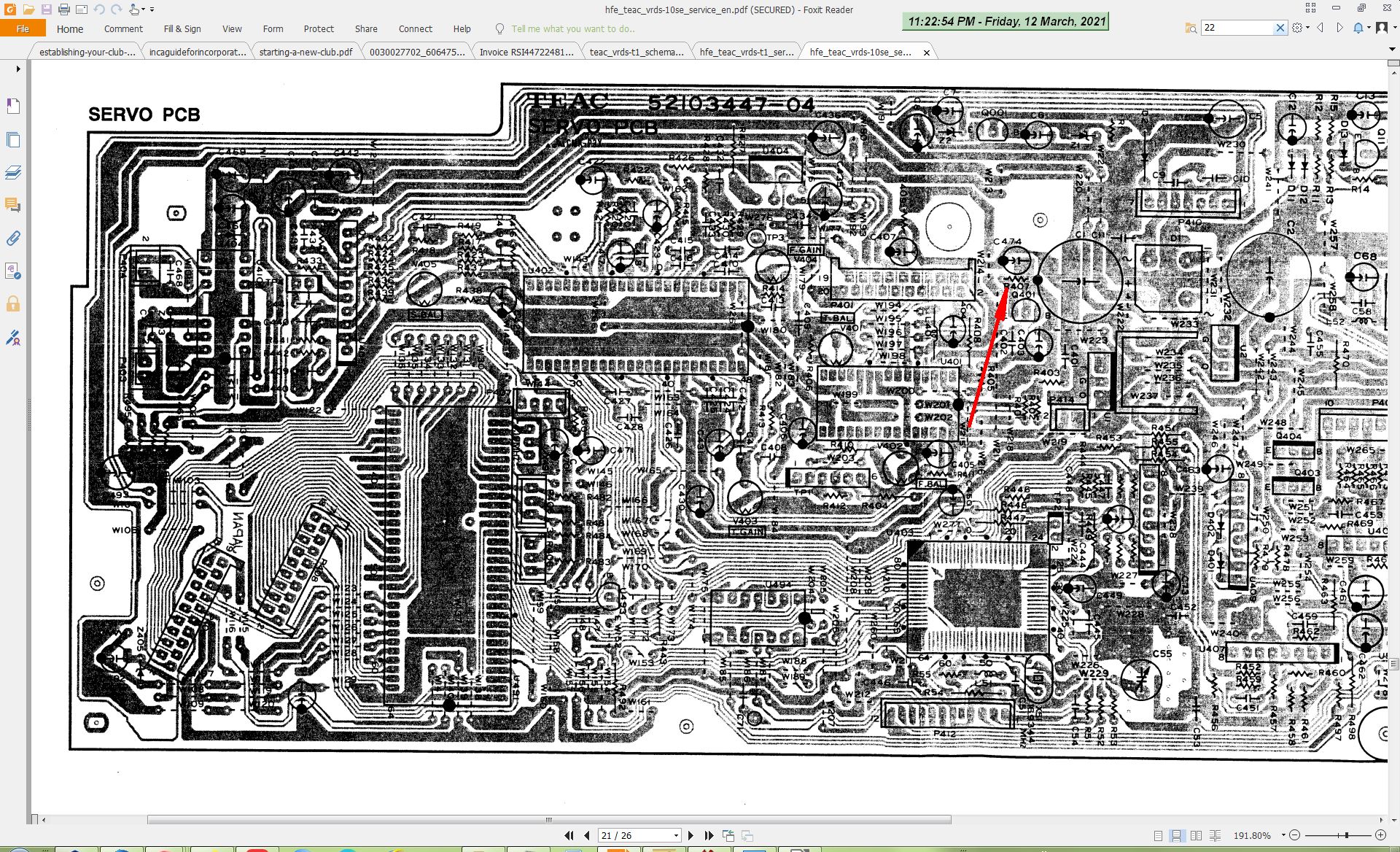The height and width of the screenshot is (852, 1400).
Task: Open the Form ribbon tab
Action: tap(273, 28)
